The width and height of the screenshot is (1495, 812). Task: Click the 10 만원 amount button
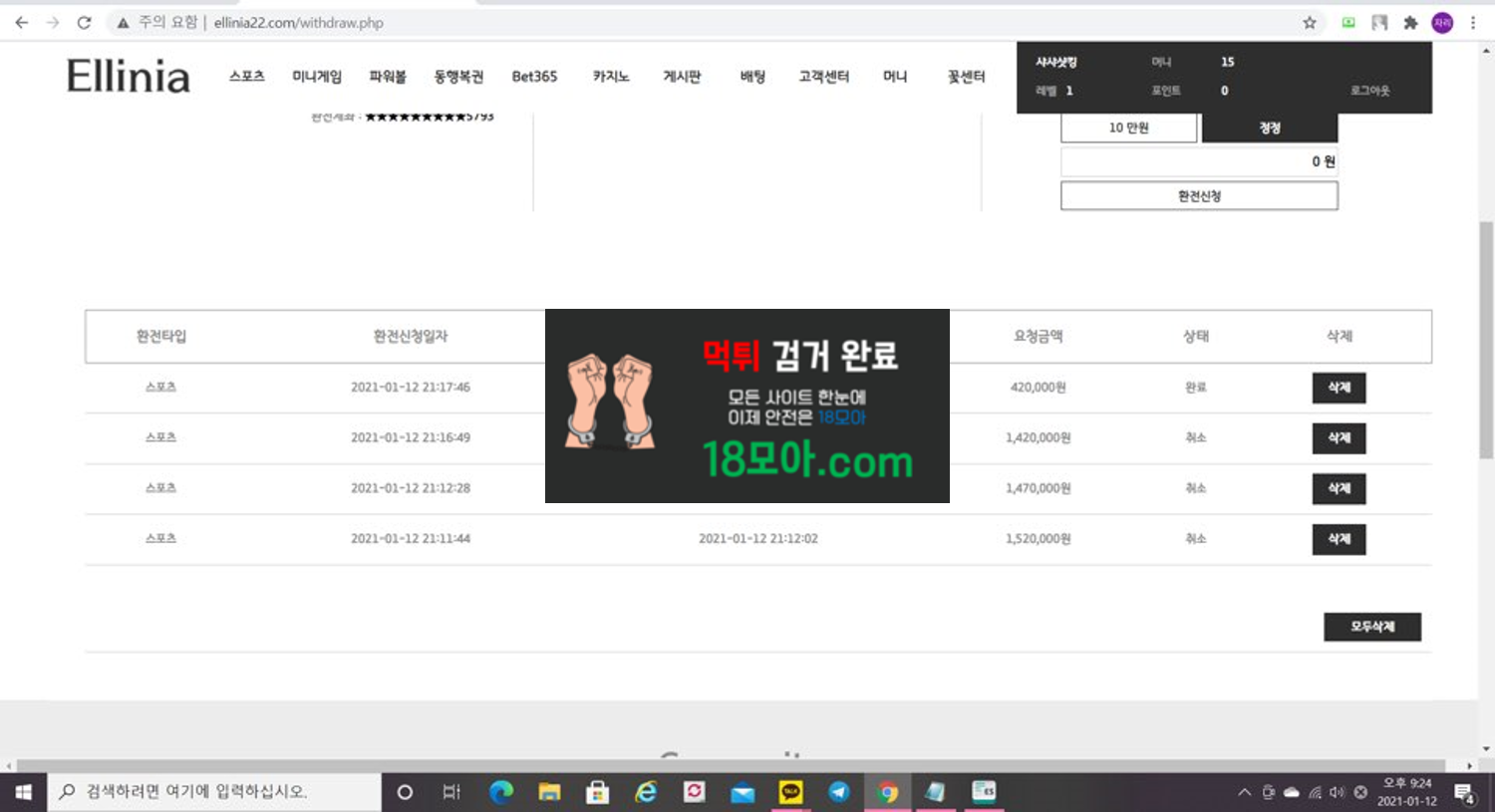tap(1129, 128)
